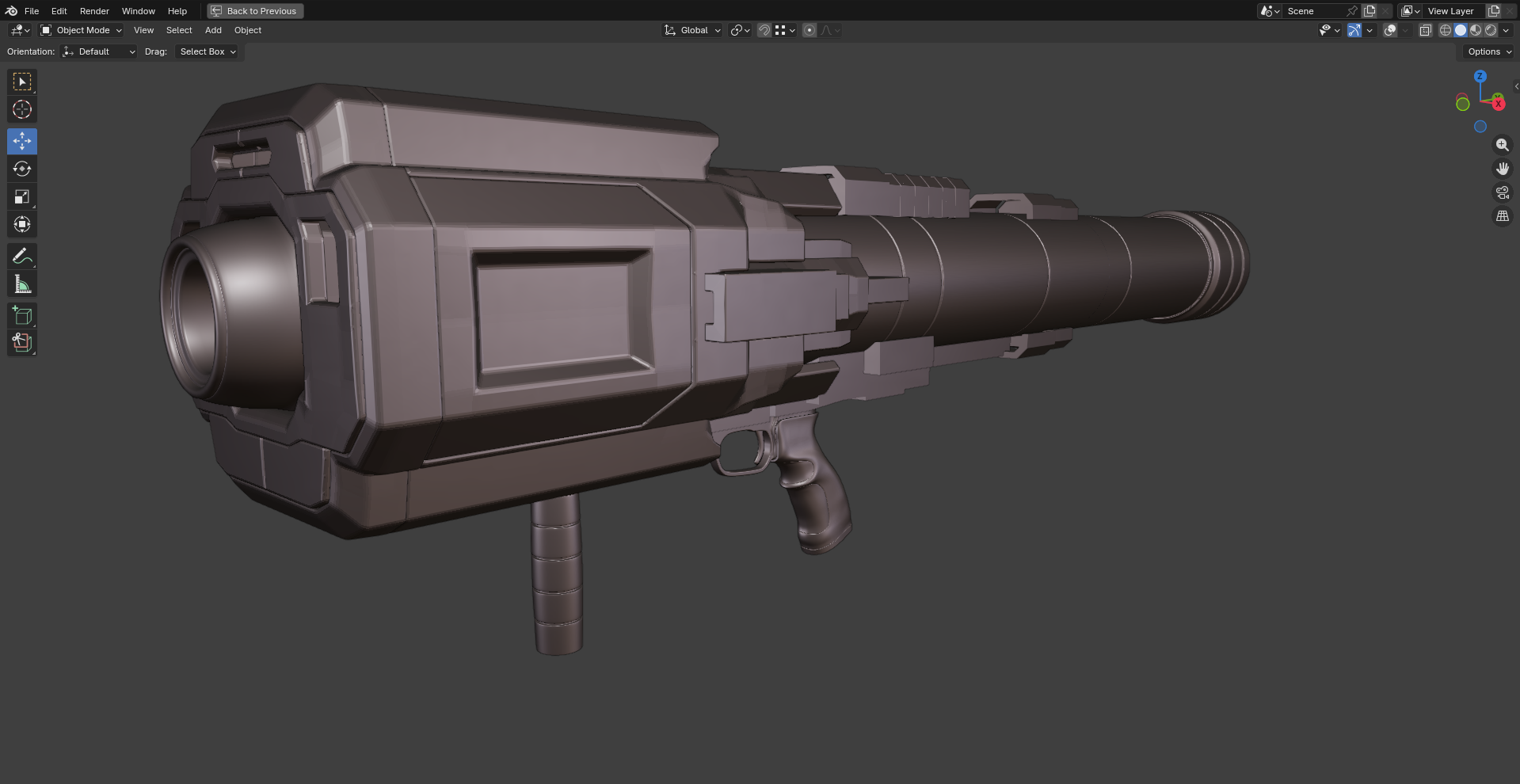The height and width of the screenshot is (784, 1520).
Task: Activate the Rotate tool
Action: (22, 169)
